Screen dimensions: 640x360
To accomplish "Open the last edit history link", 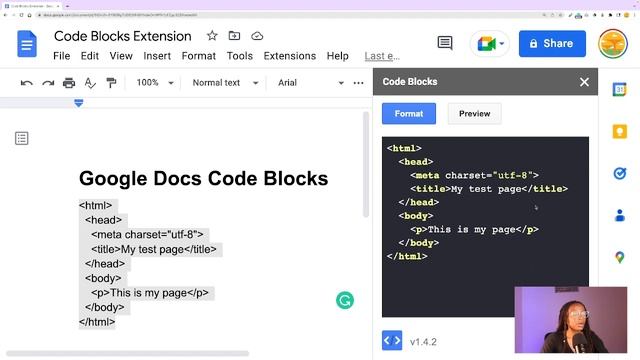I will pyautogui.click(x=382, y=56).
